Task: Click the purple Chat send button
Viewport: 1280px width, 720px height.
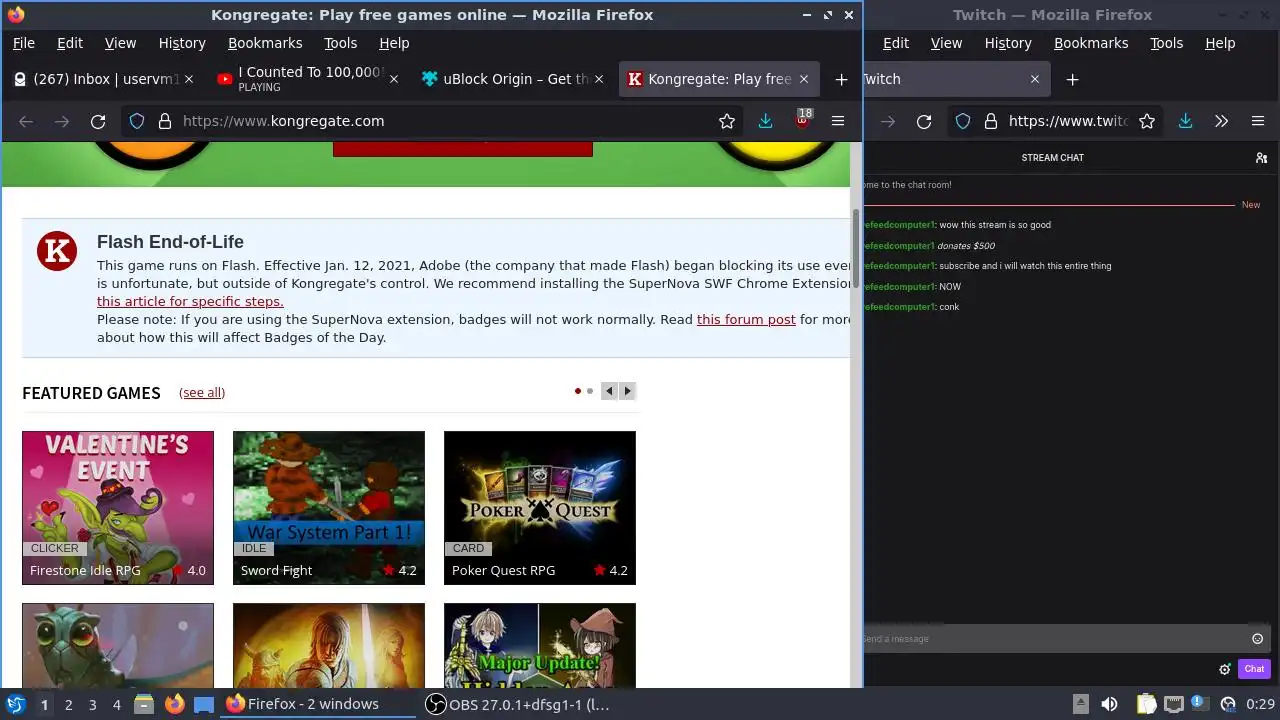Action: coord(1254,669)
